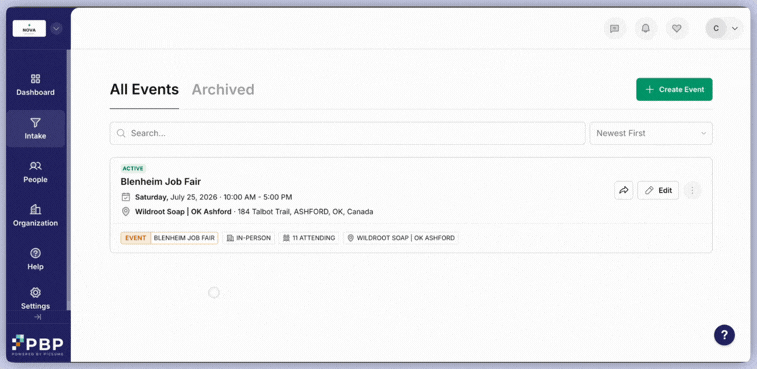Open the floating help question-mark button

click(x=724, y=335)
